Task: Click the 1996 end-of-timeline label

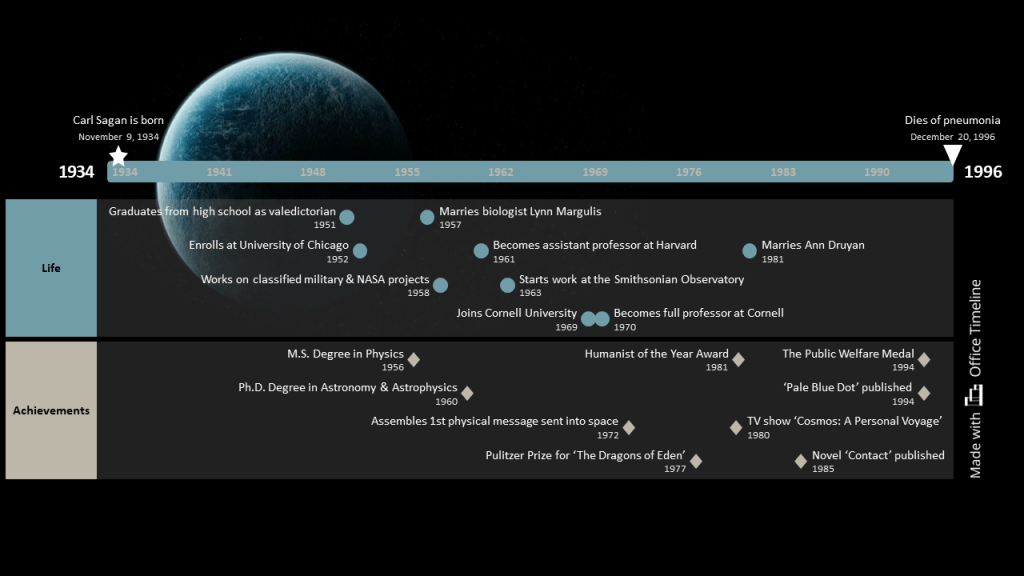Action: pos(981,171)
